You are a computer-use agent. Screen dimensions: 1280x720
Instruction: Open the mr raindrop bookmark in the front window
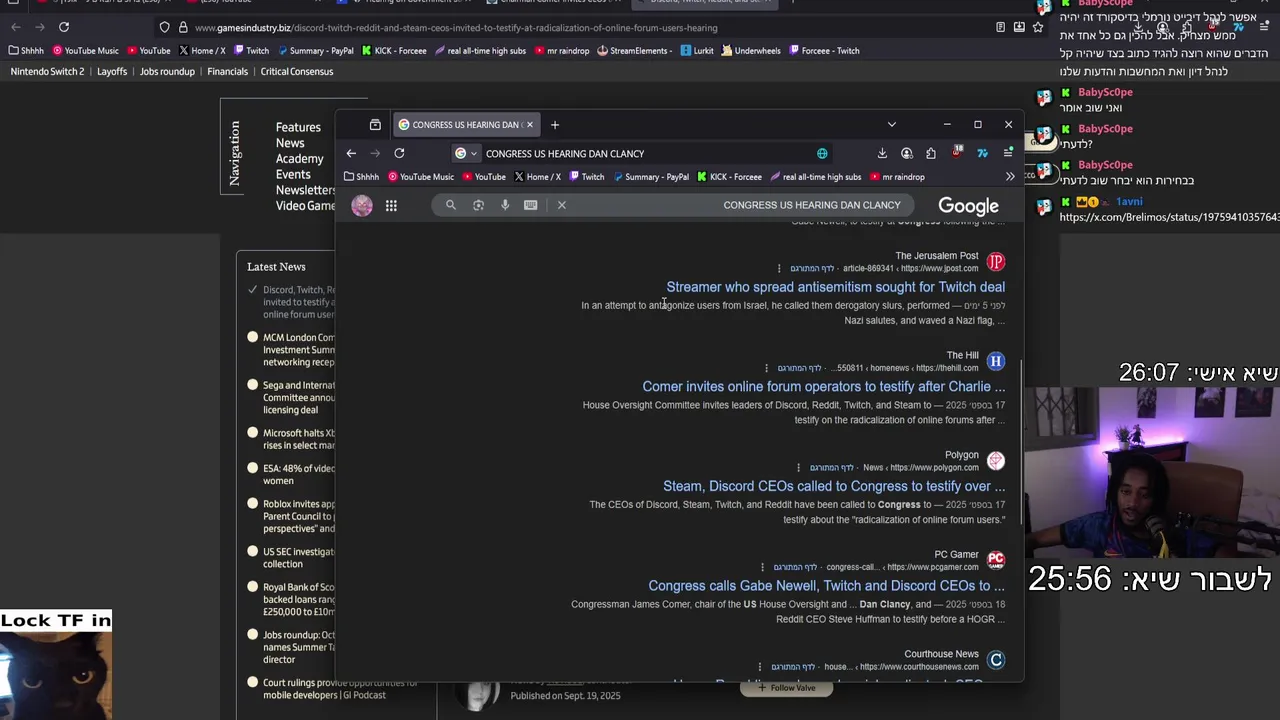coord(897,177)
